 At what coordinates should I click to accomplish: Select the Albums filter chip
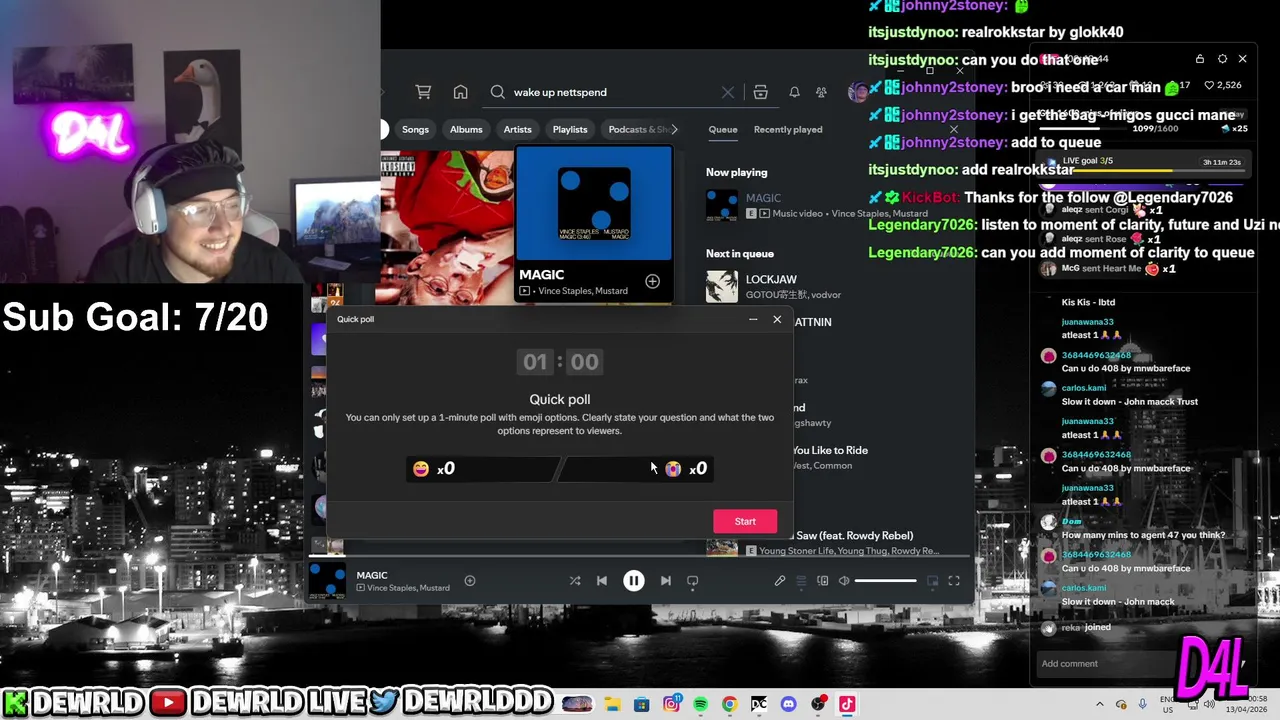466,129
